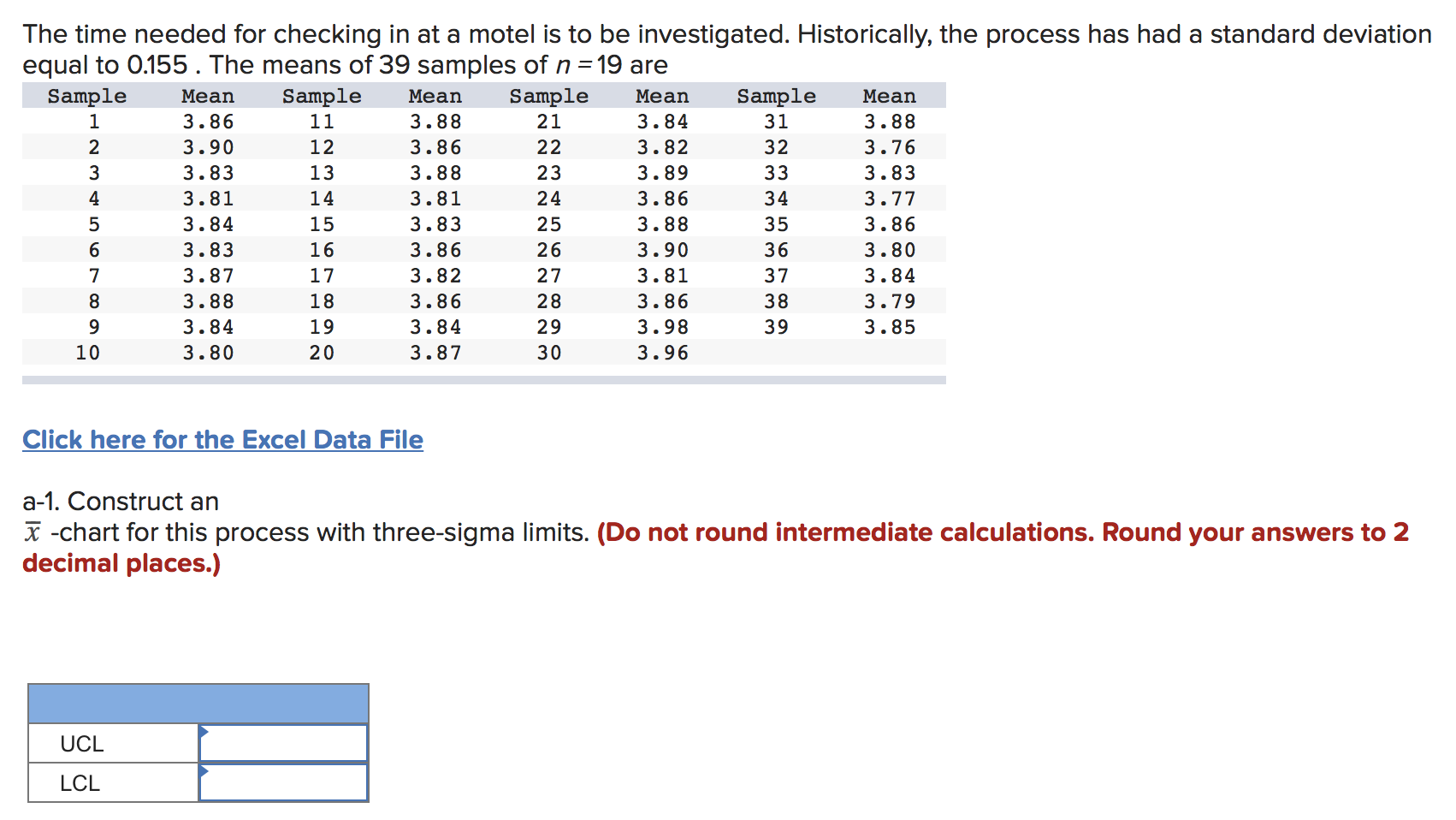Select the Mean column header
Screen dimensions: 1456x820
point(208,96)
